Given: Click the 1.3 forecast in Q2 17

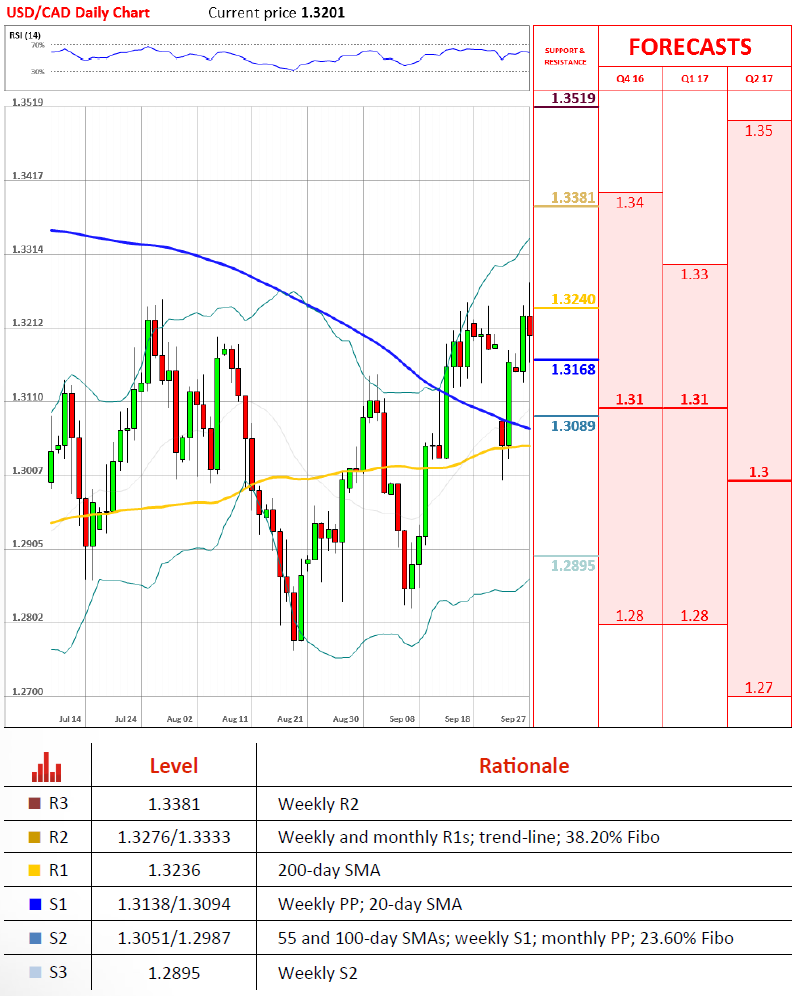Looking at the screenshot, I should pyautogui.click(x=759, y=472).
